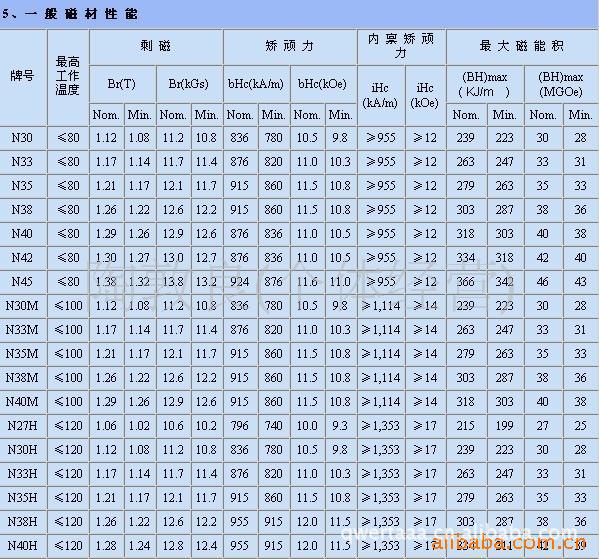This screenshot has width=599, height=559.
Task: Click the (BH)max (MGOe) header
Action: (x=562, y=84)
